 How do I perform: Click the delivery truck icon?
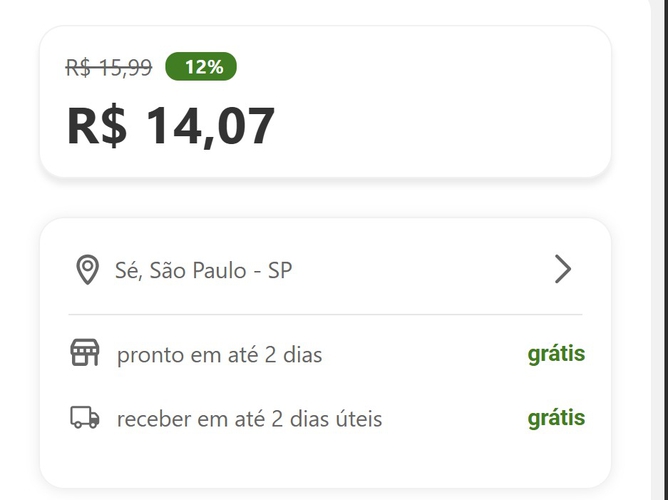coord(85,418)
